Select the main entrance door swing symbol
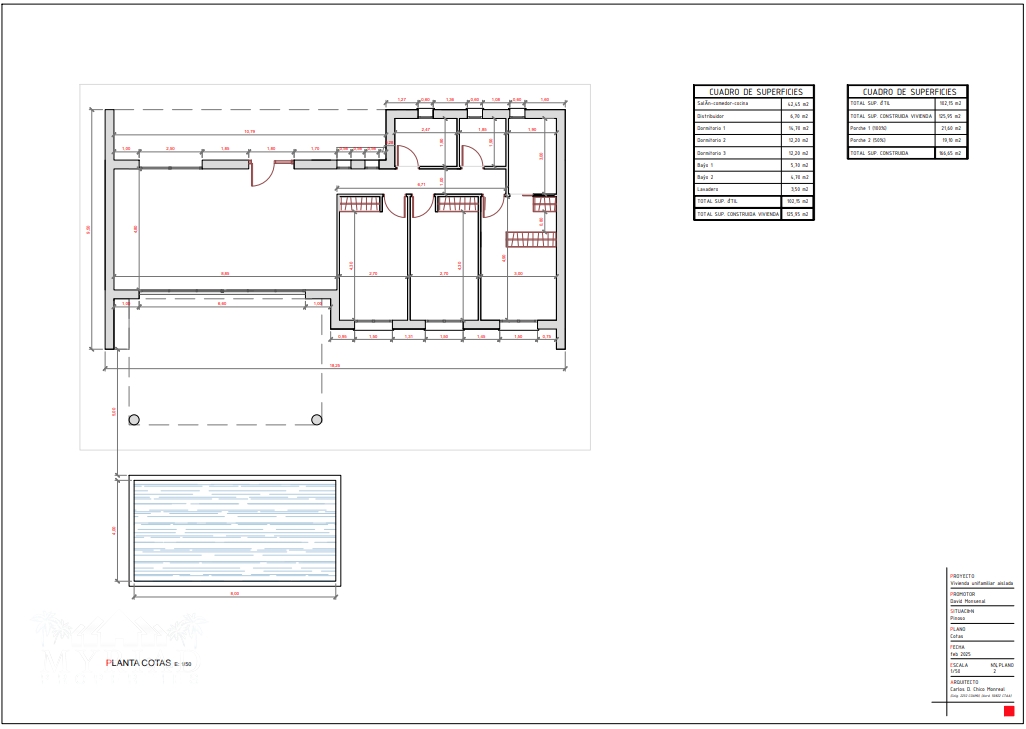Image resolution: width=1026 pixels, height=729 pixels. coord(262,175)
